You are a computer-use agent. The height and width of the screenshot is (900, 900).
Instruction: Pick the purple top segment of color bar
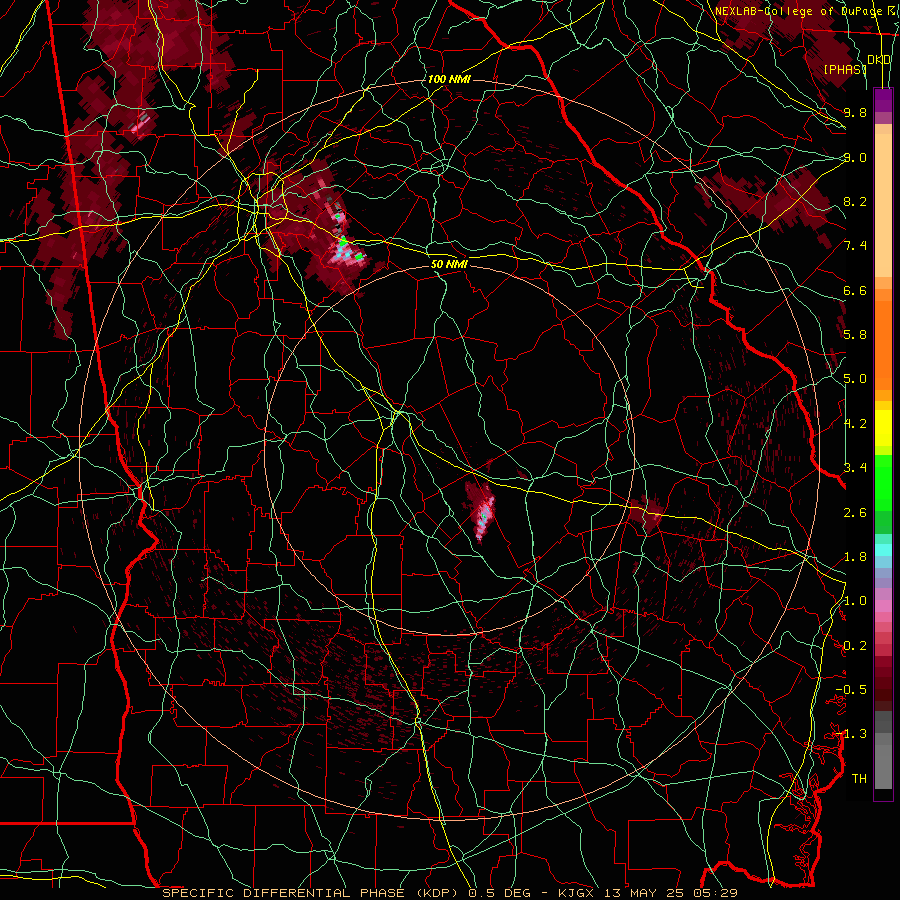pyautogui.click(x=883, y=100)
